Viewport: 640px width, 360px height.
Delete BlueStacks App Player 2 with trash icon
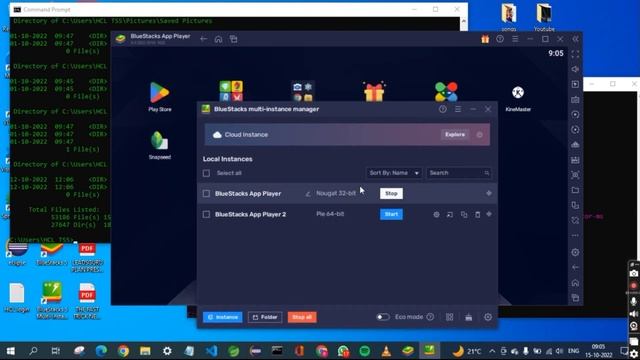(478, 214)
